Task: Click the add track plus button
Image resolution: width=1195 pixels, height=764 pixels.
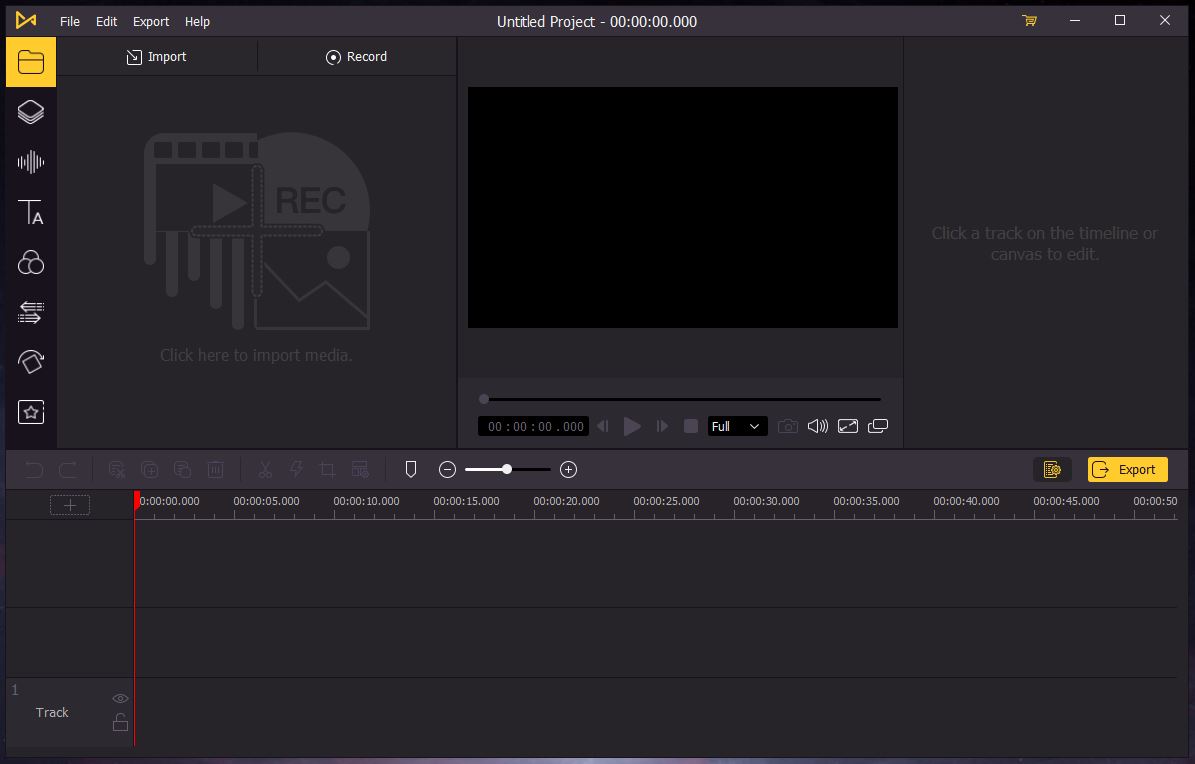Action: click(x=70, y=505)
